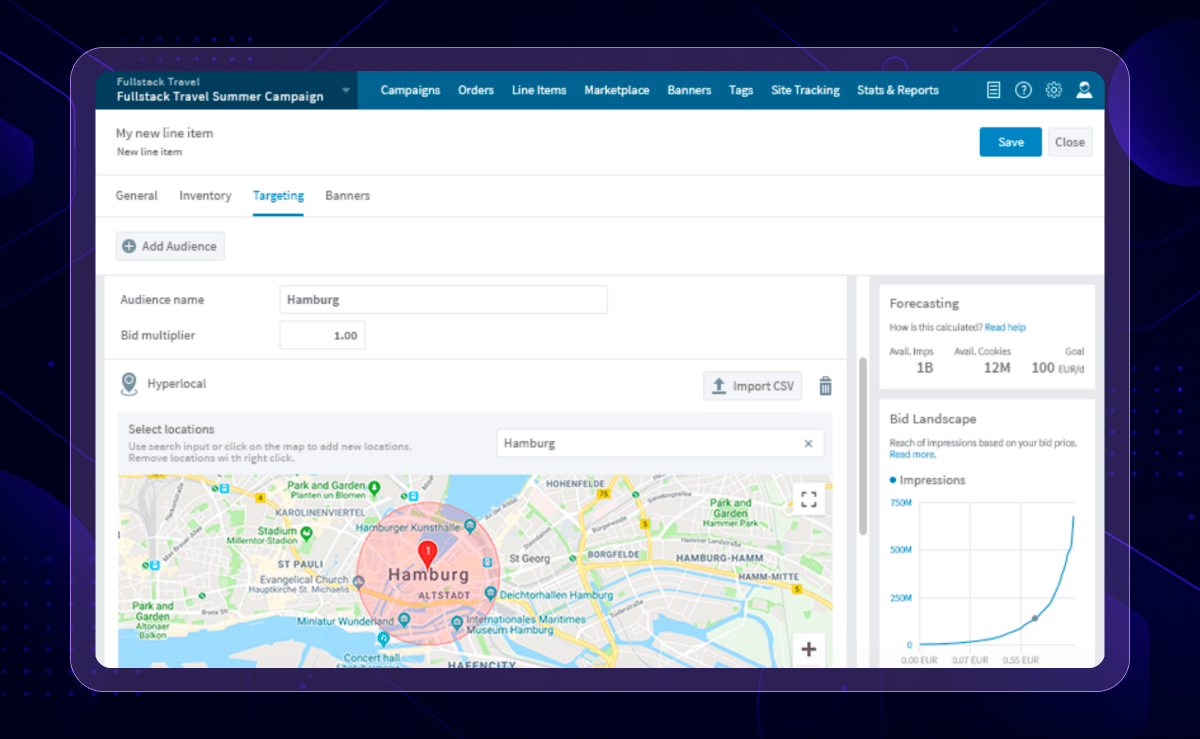Open Marketplace in top navigation
The width and height of the screenshot is (1200, 739).
click(x=617, y=90)
